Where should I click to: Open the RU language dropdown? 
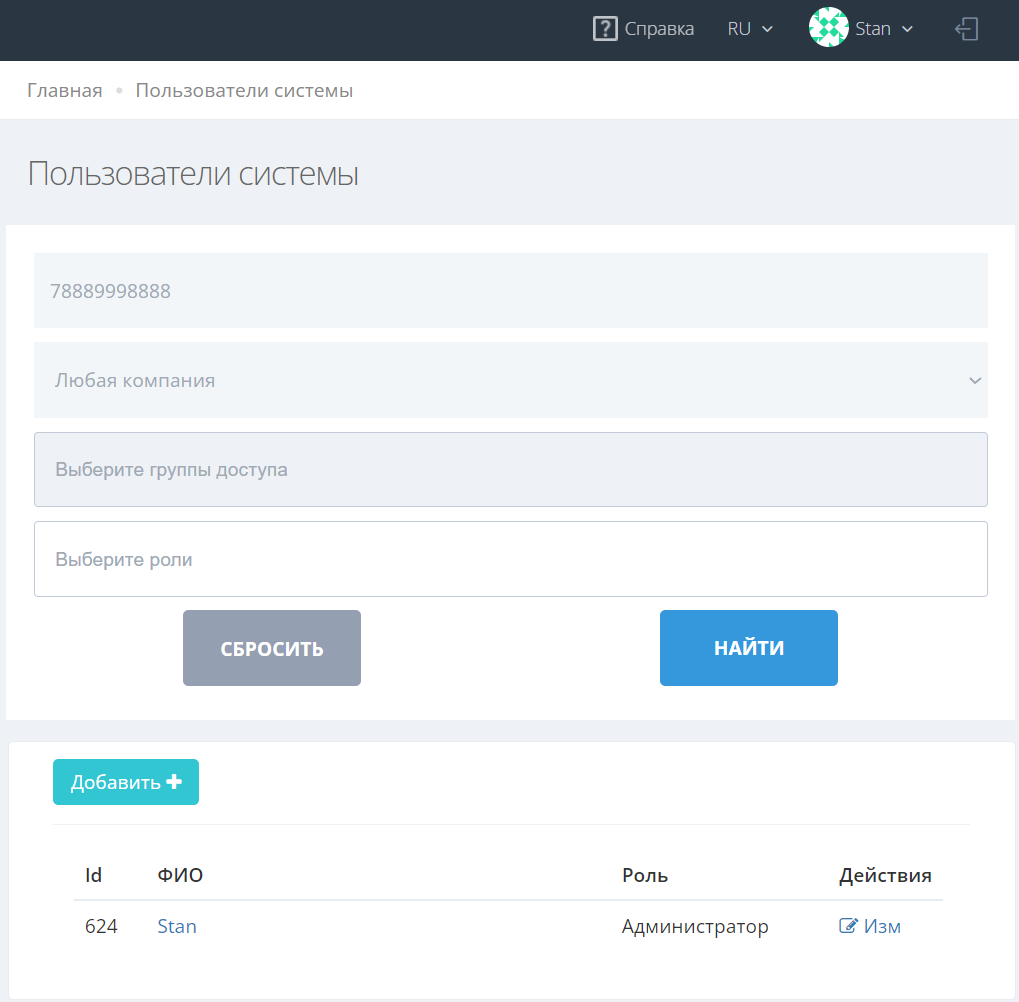[x=750, y=29]
